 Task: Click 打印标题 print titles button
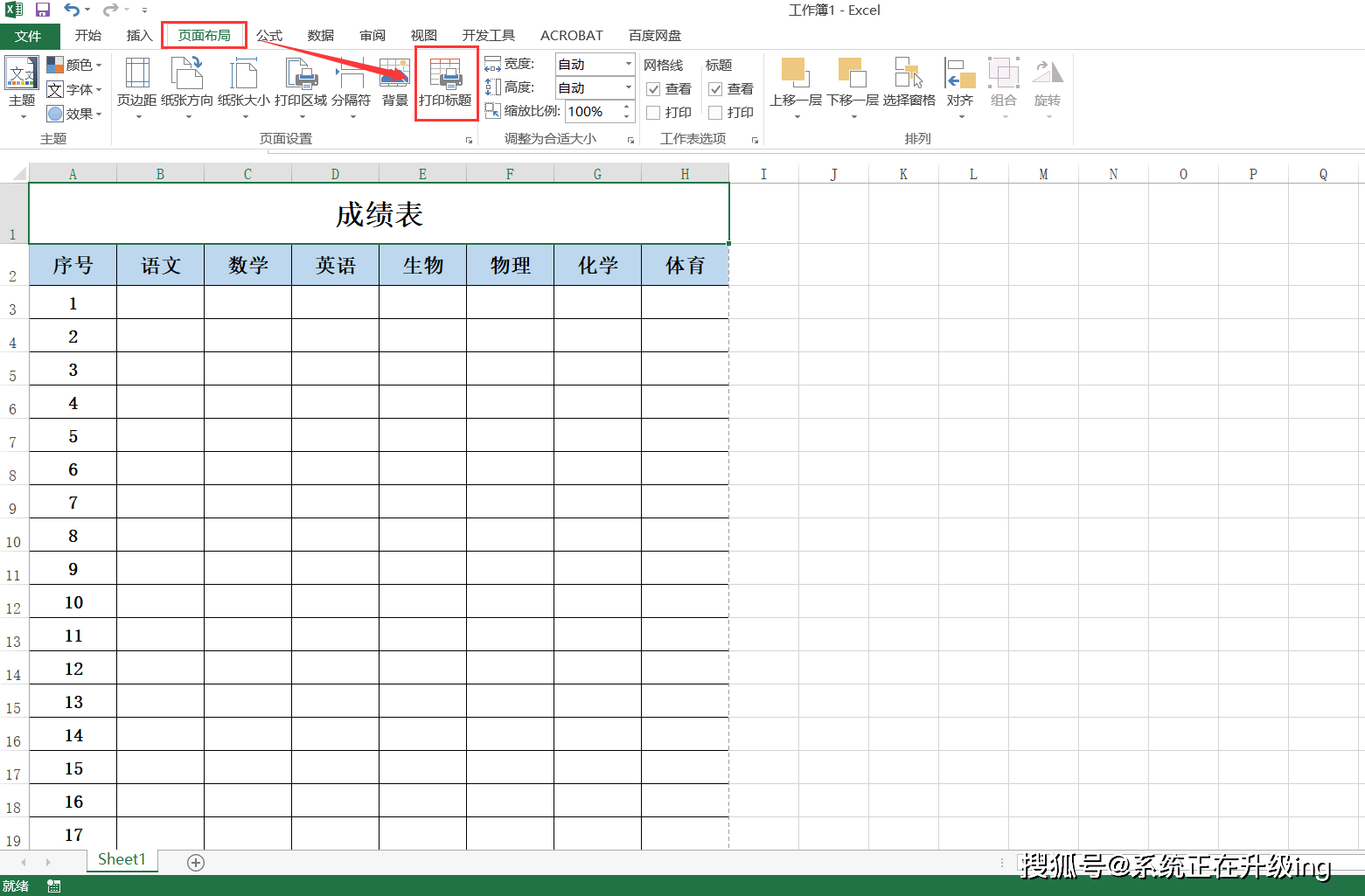click(446, 84)
